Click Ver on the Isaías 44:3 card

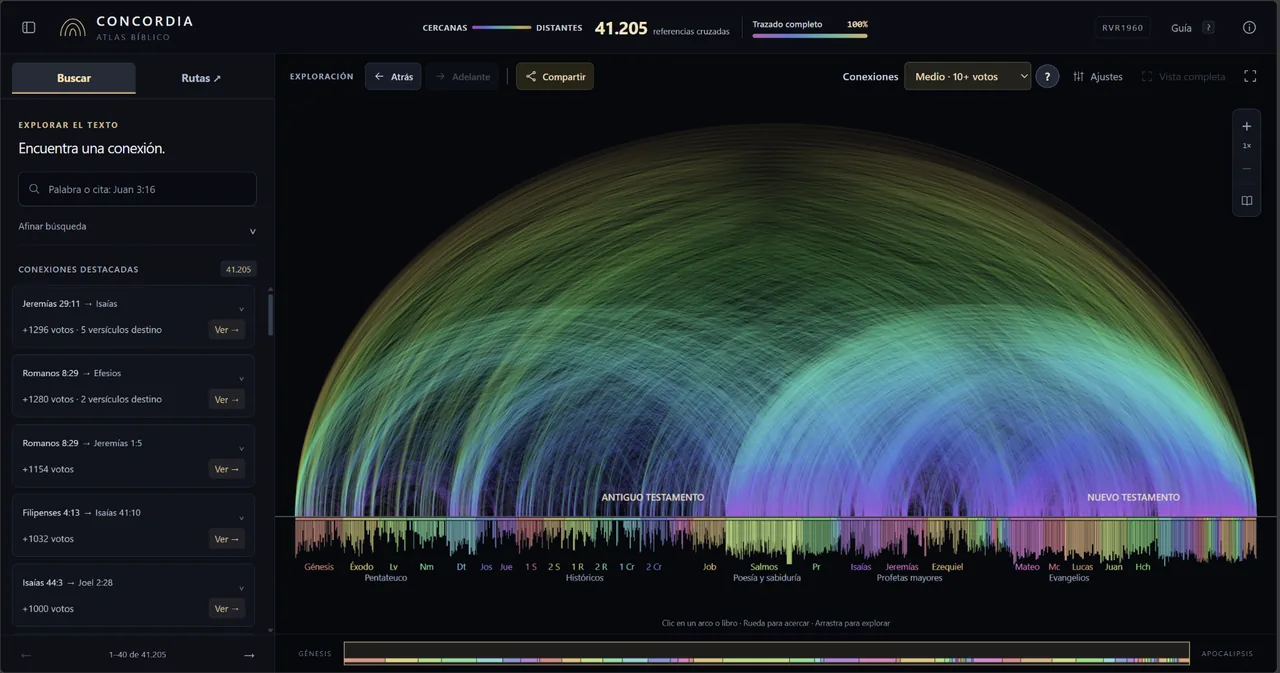(x=227, y=609)
